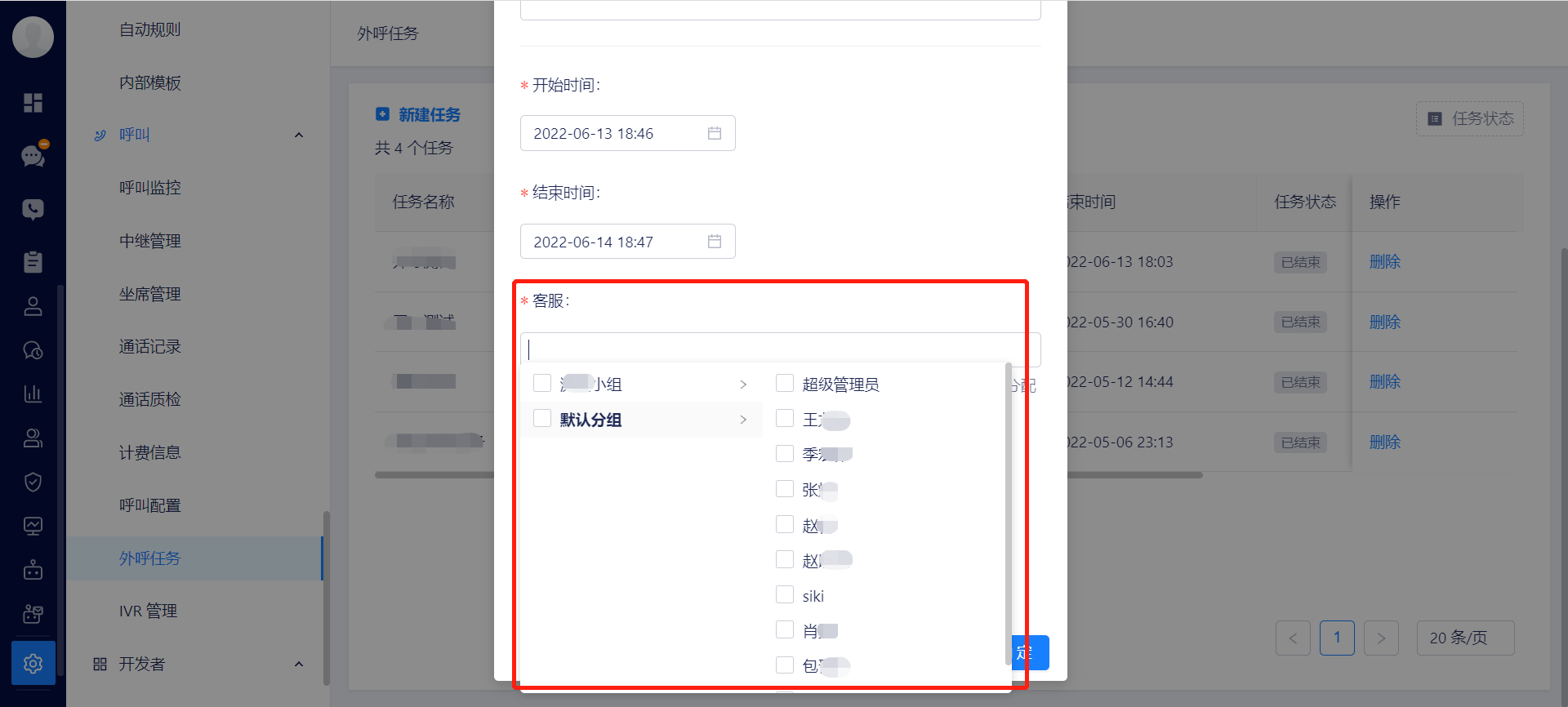Tick the checkbox for agent starting with 王
The width and height of the screenshot is (1568, 707).
click(785, 418)
